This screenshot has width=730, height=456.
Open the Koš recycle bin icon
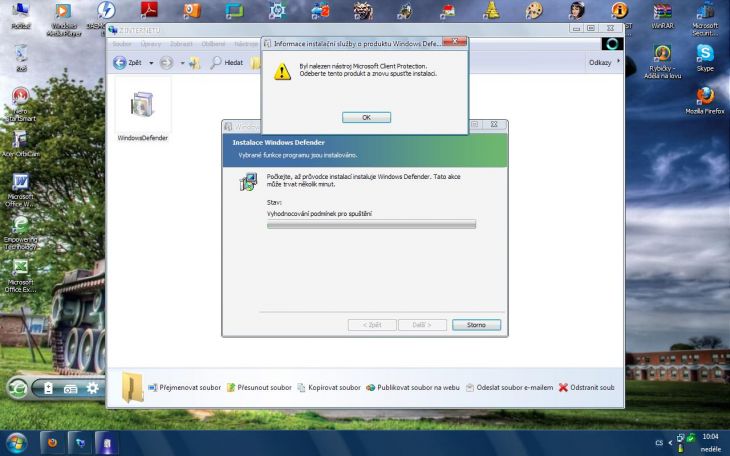pyautogui.click(x=21, y=58)
